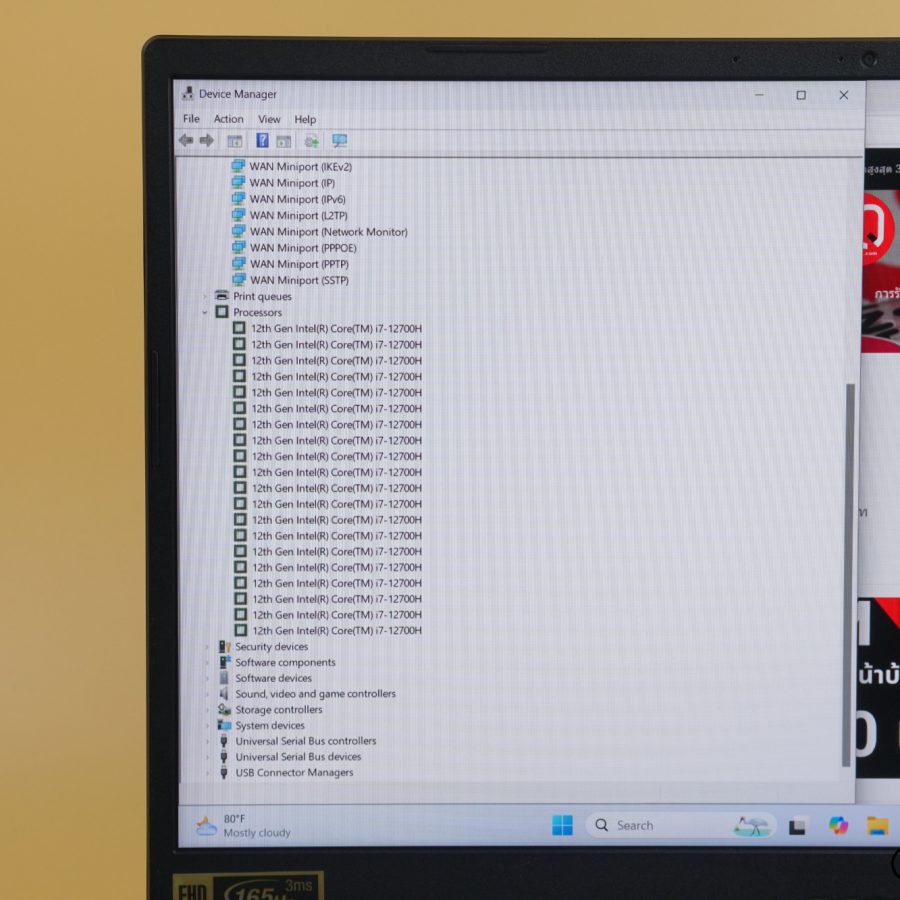Click the Software devices category icon
Viewport: 900px width, 900px height.
(x=224, y=678)
